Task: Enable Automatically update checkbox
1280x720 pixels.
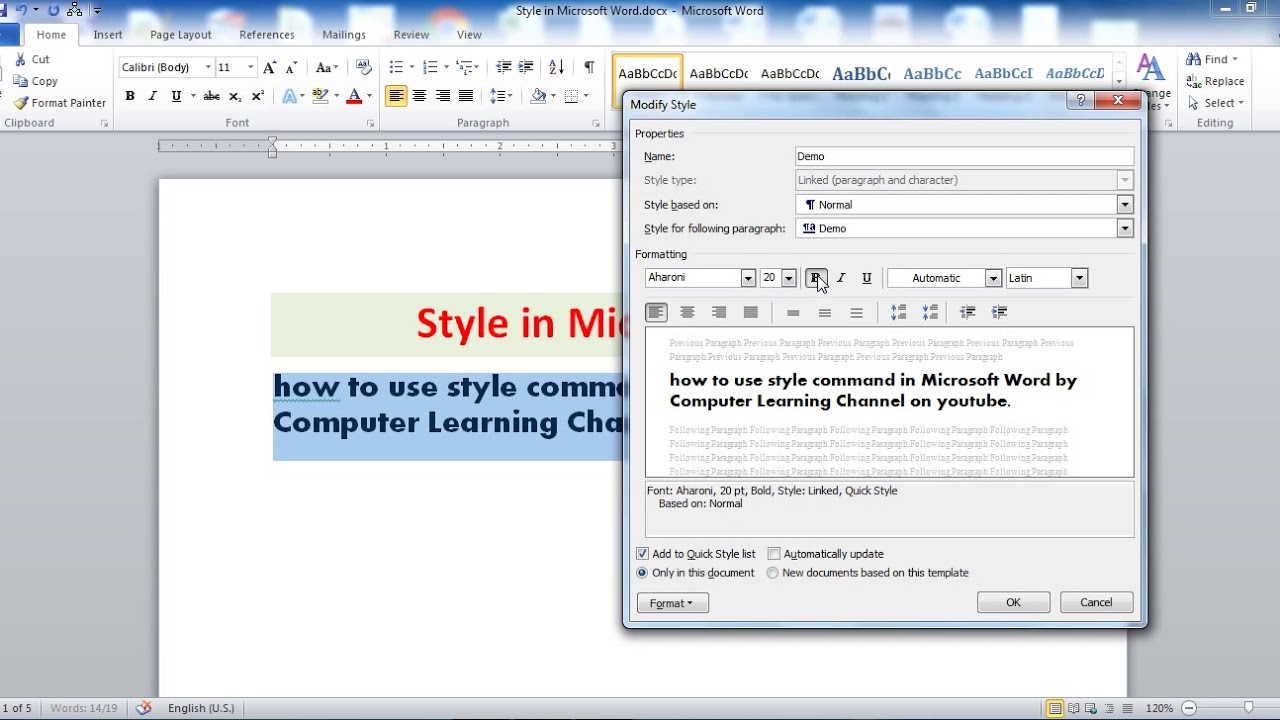Action: tap(774, 554)
